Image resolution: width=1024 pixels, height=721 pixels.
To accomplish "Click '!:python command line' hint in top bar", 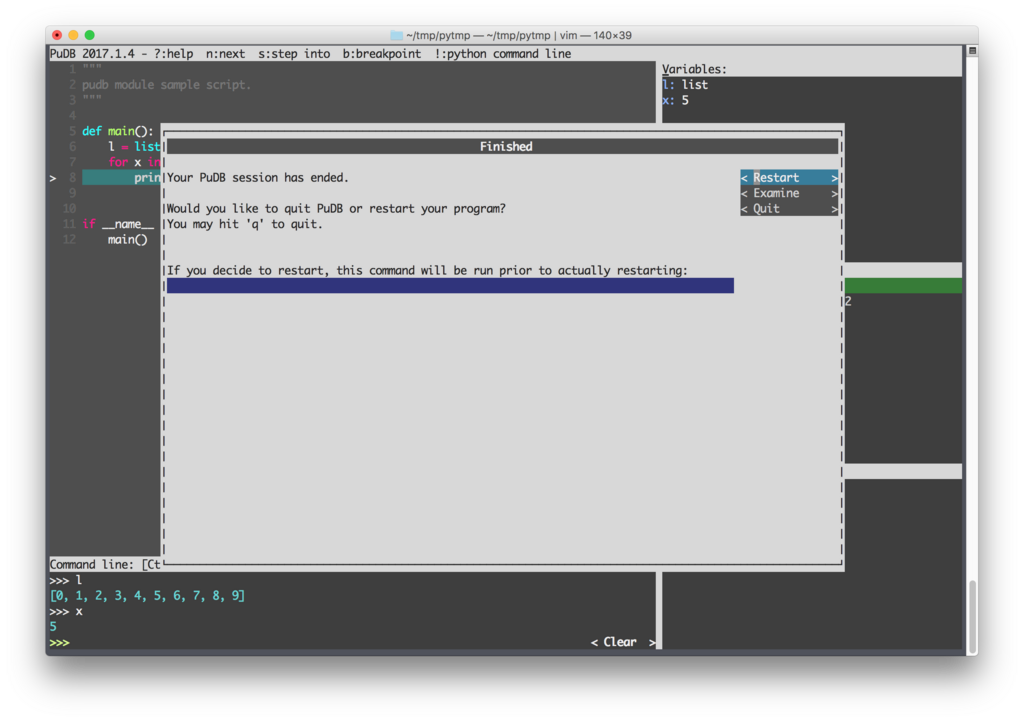I will [x=502, y=54].
